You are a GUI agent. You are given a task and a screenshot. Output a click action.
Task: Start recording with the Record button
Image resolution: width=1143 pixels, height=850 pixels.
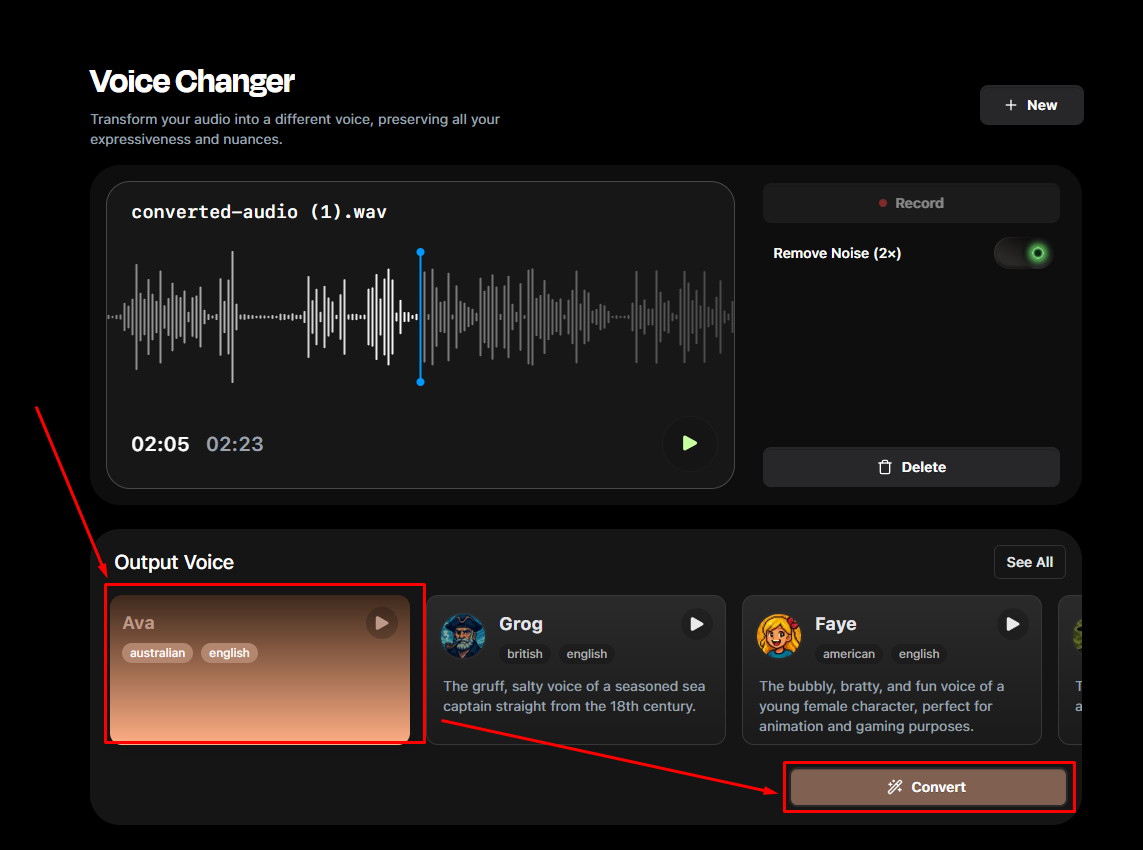pyautogui.click(x=910, y=203)
